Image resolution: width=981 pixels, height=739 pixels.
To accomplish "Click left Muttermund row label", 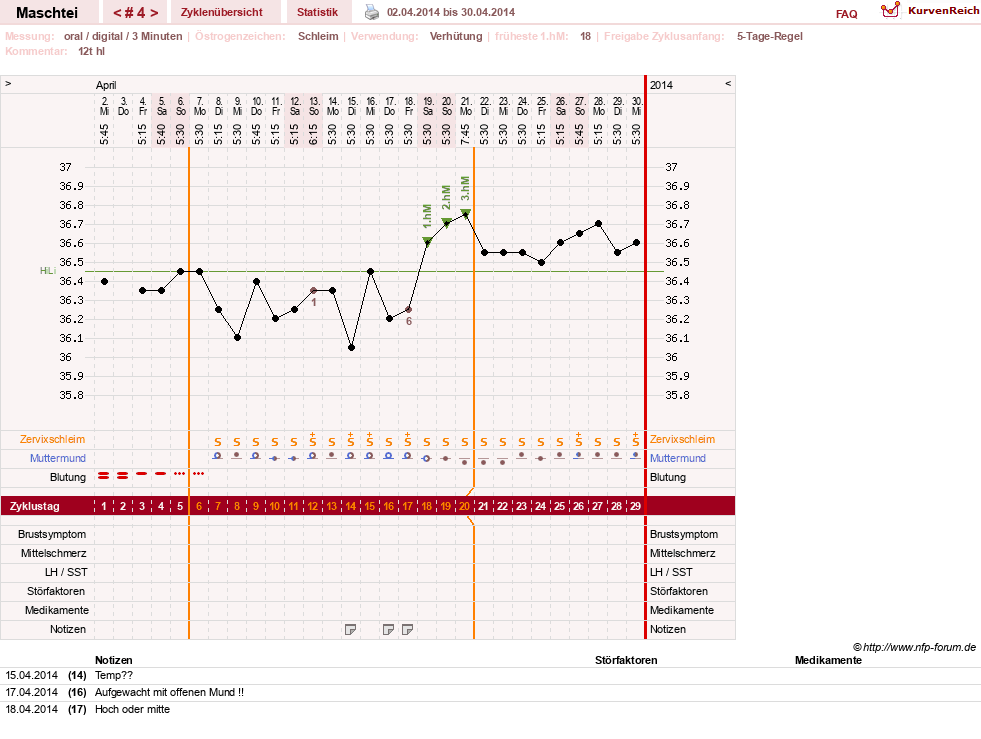I will [x=58, y=458].
